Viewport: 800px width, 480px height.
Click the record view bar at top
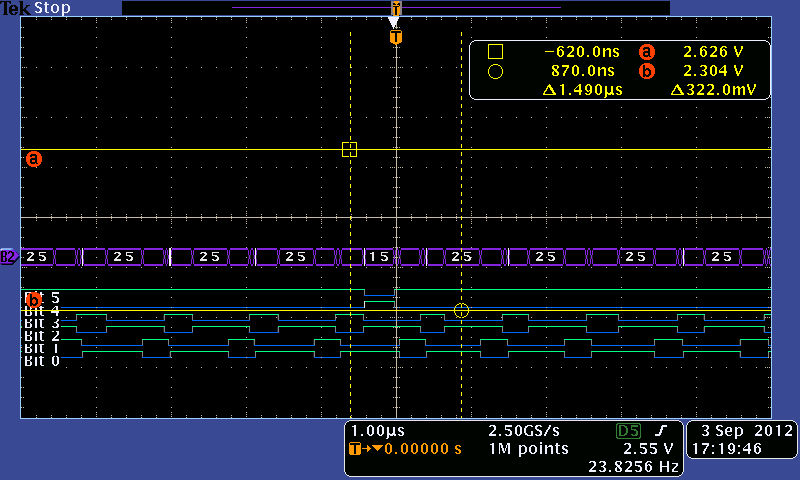pyautogui.click(x=396, y=8)
